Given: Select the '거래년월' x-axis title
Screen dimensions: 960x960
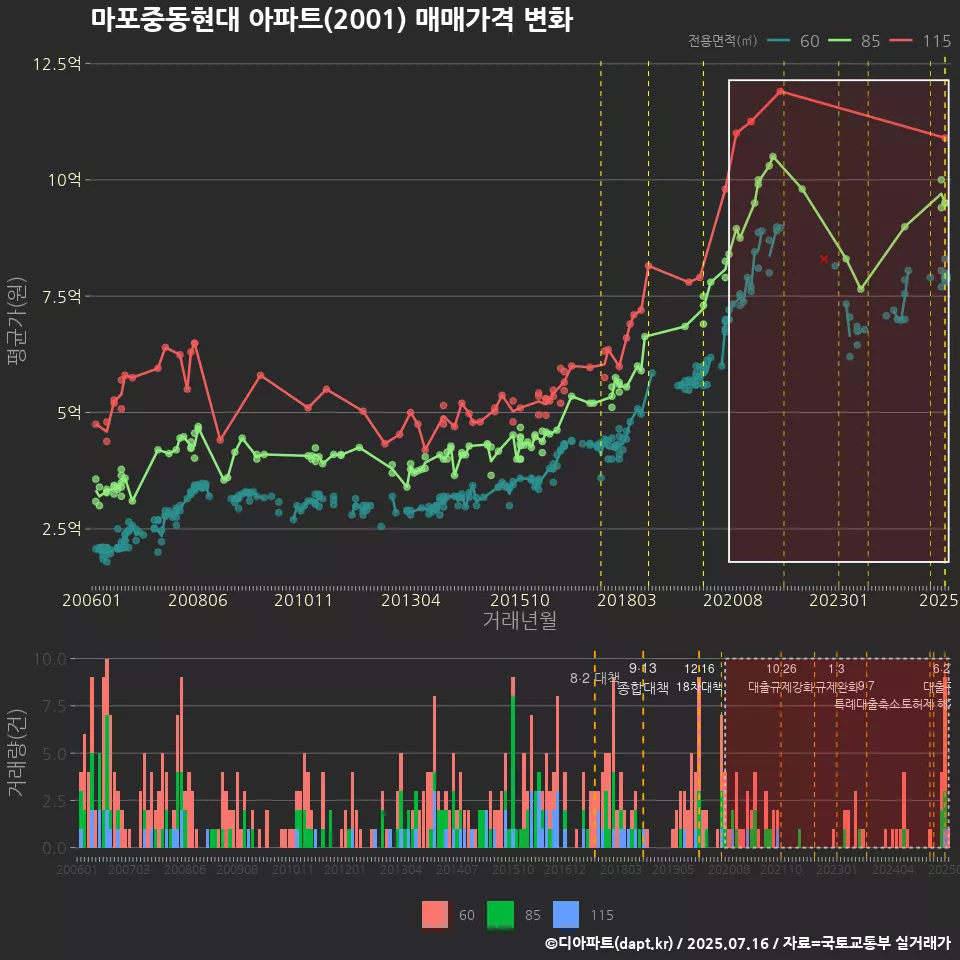Looking at the screenshot, I should click(520, 620).
